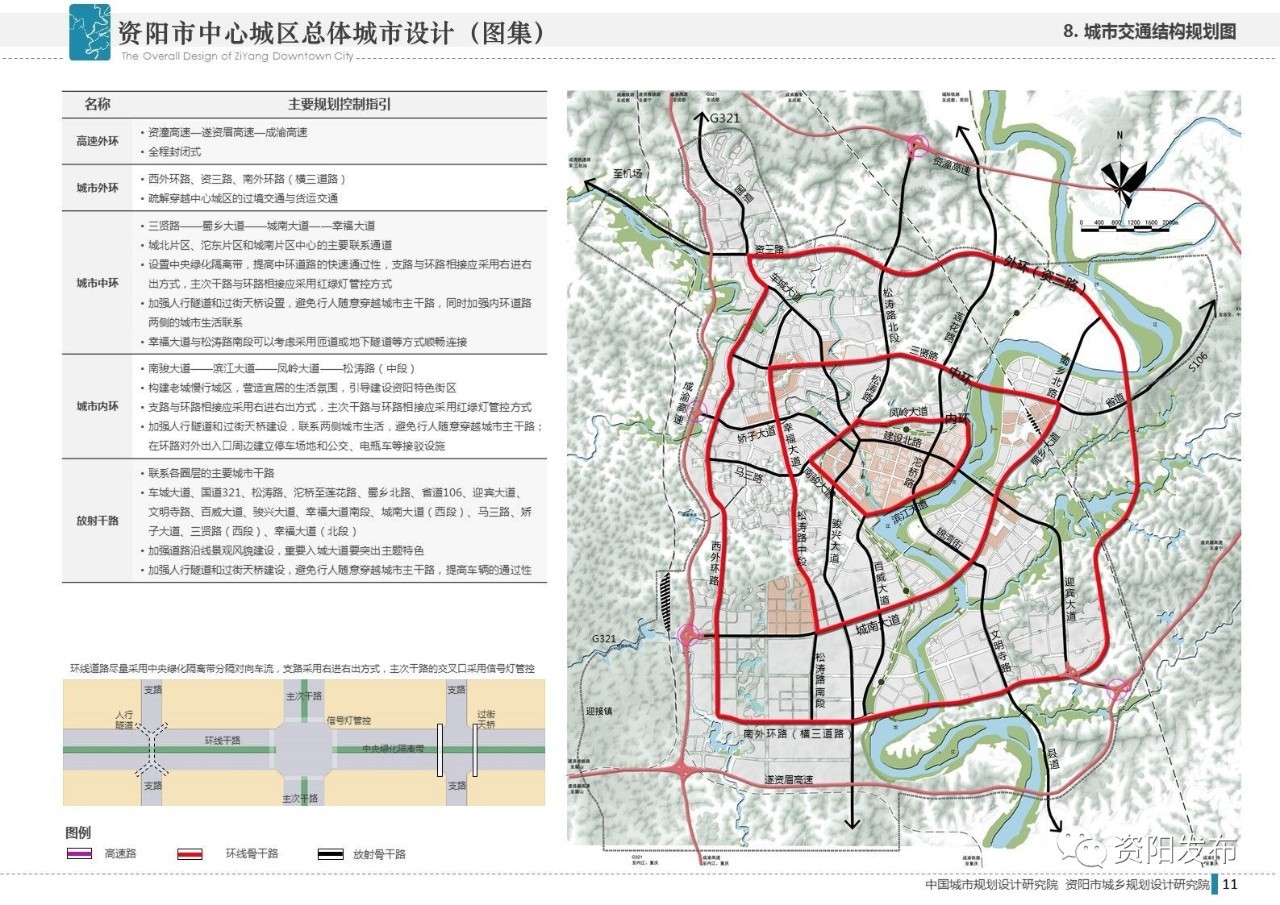Click the pedestrian tunnel dashed Y symbol
1280x905 pixels.
coord(152,747)
